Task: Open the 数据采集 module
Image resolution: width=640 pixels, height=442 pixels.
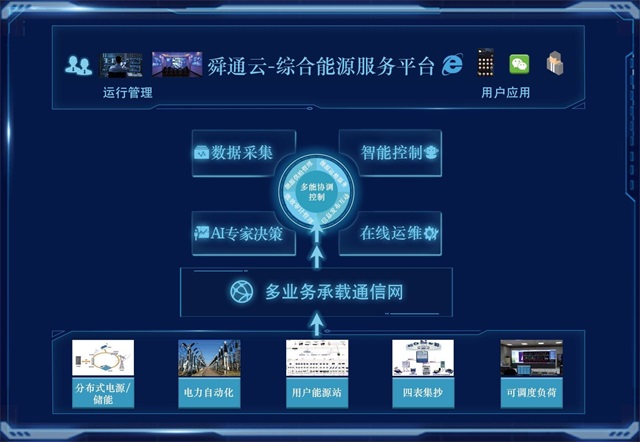Action: (244, 153)
